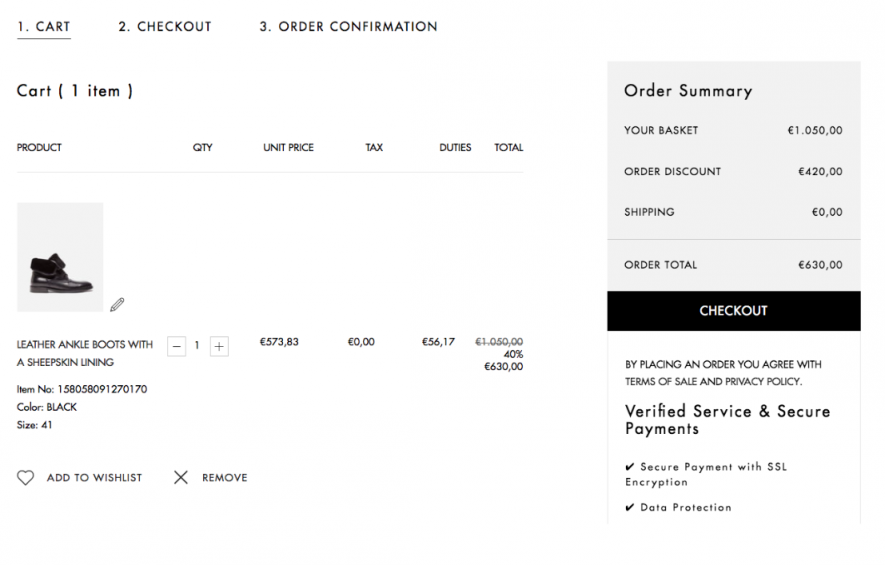The height and width of the screenshot is (565, 885).
Task: Click the quantity value field showing 1
Action: coord(197,345)
